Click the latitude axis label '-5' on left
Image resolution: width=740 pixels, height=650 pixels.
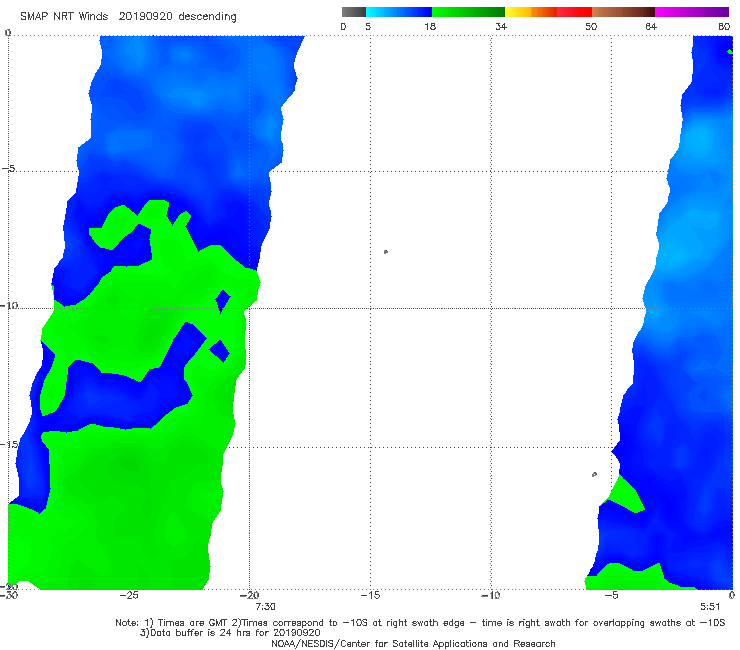click(9, 169)
